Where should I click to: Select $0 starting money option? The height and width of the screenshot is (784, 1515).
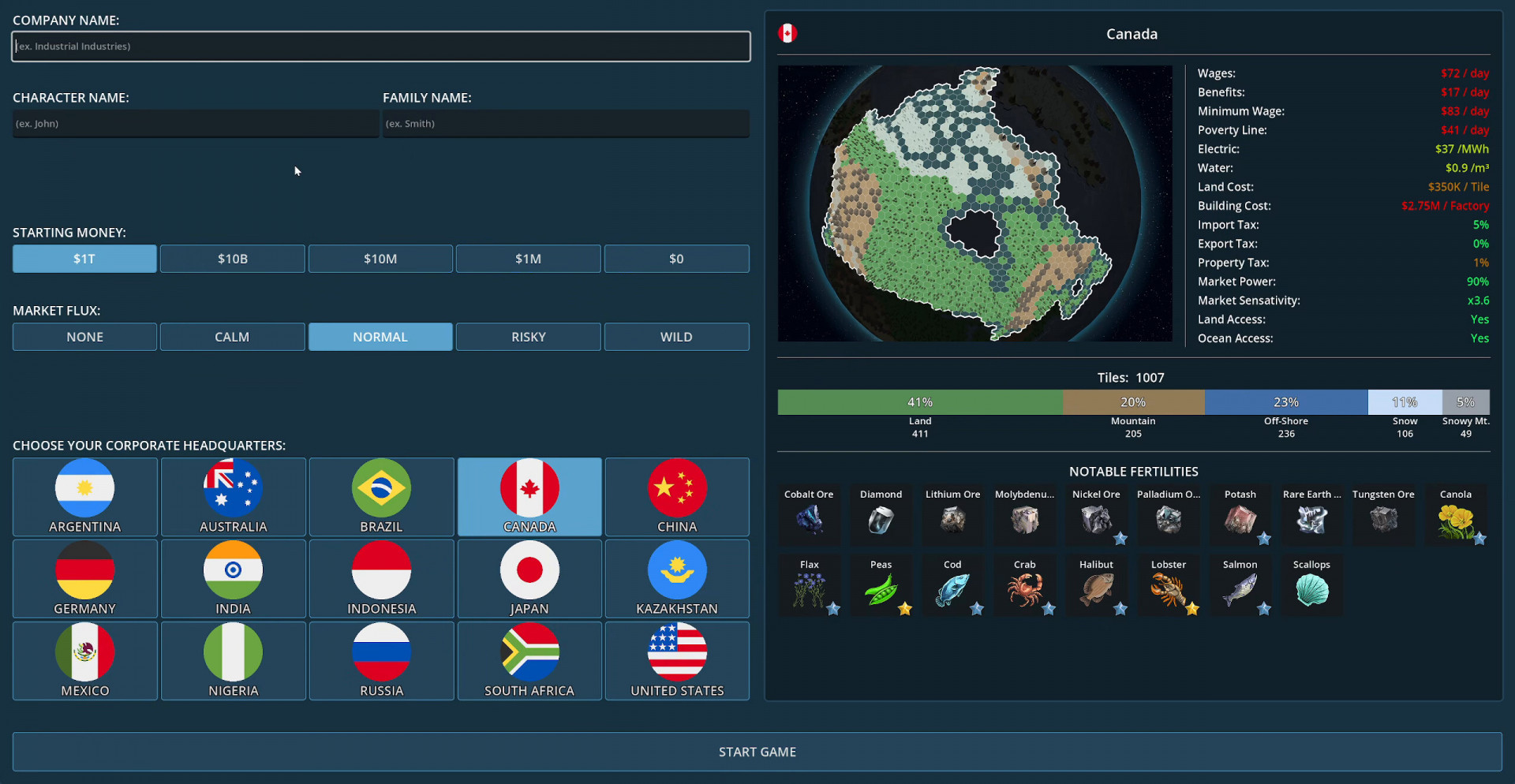676,259
